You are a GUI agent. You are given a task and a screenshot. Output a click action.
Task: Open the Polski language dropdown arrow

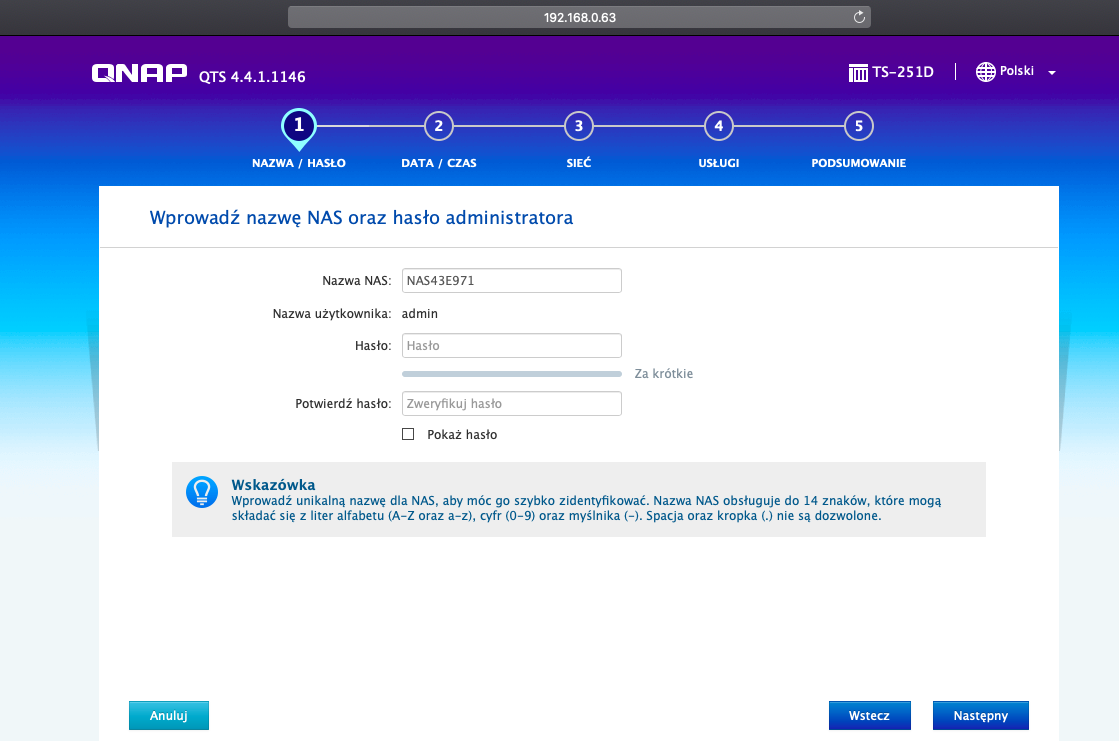point(1051,72)
